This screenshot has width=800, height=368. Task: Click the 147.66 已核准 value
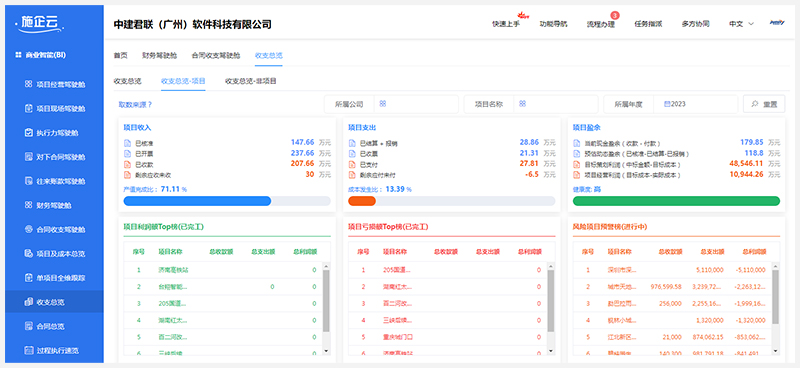303,142
